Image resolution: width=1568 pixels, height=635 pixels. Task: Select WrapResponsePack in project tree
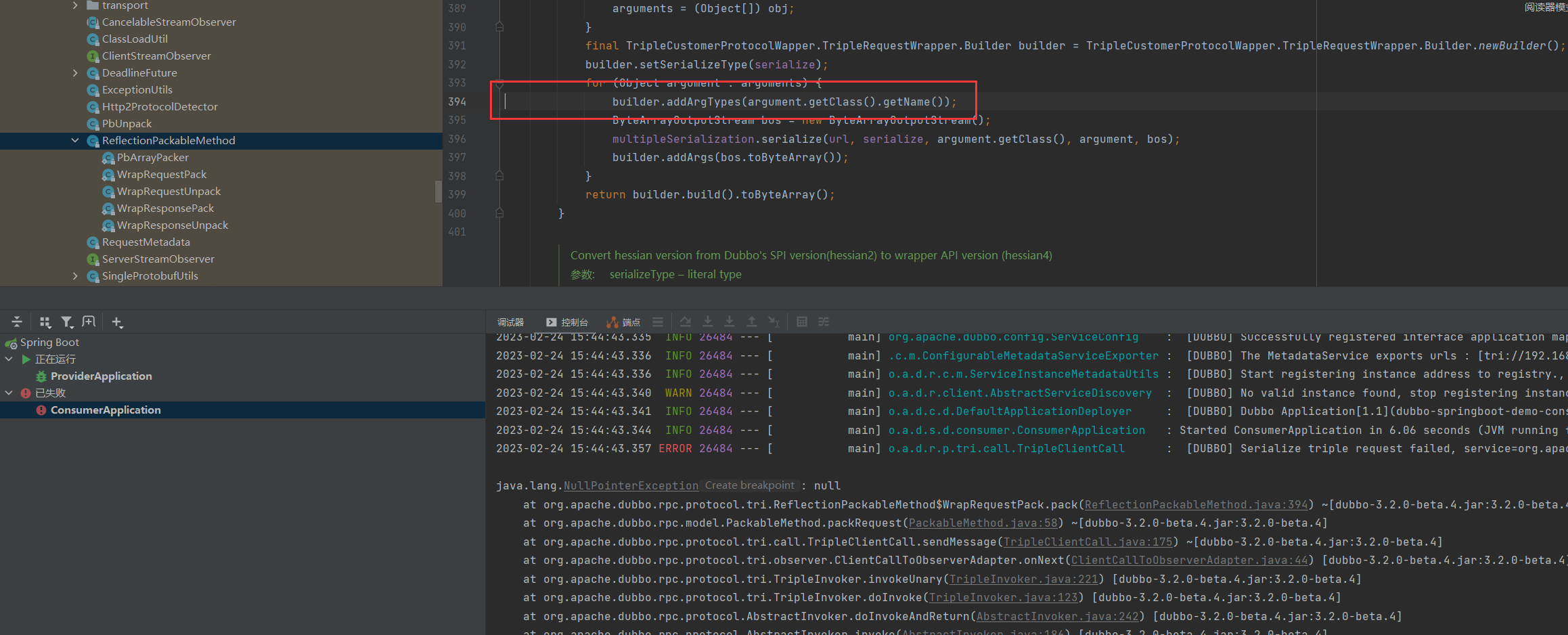coord(165,209)
